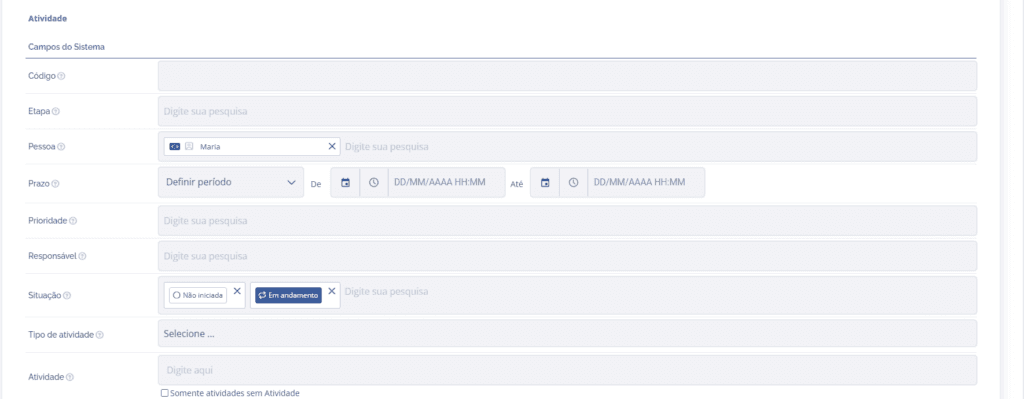This screenshot has width=1024, height=399.
Task: Click the Até date-time input field
Action: point(646,183)
